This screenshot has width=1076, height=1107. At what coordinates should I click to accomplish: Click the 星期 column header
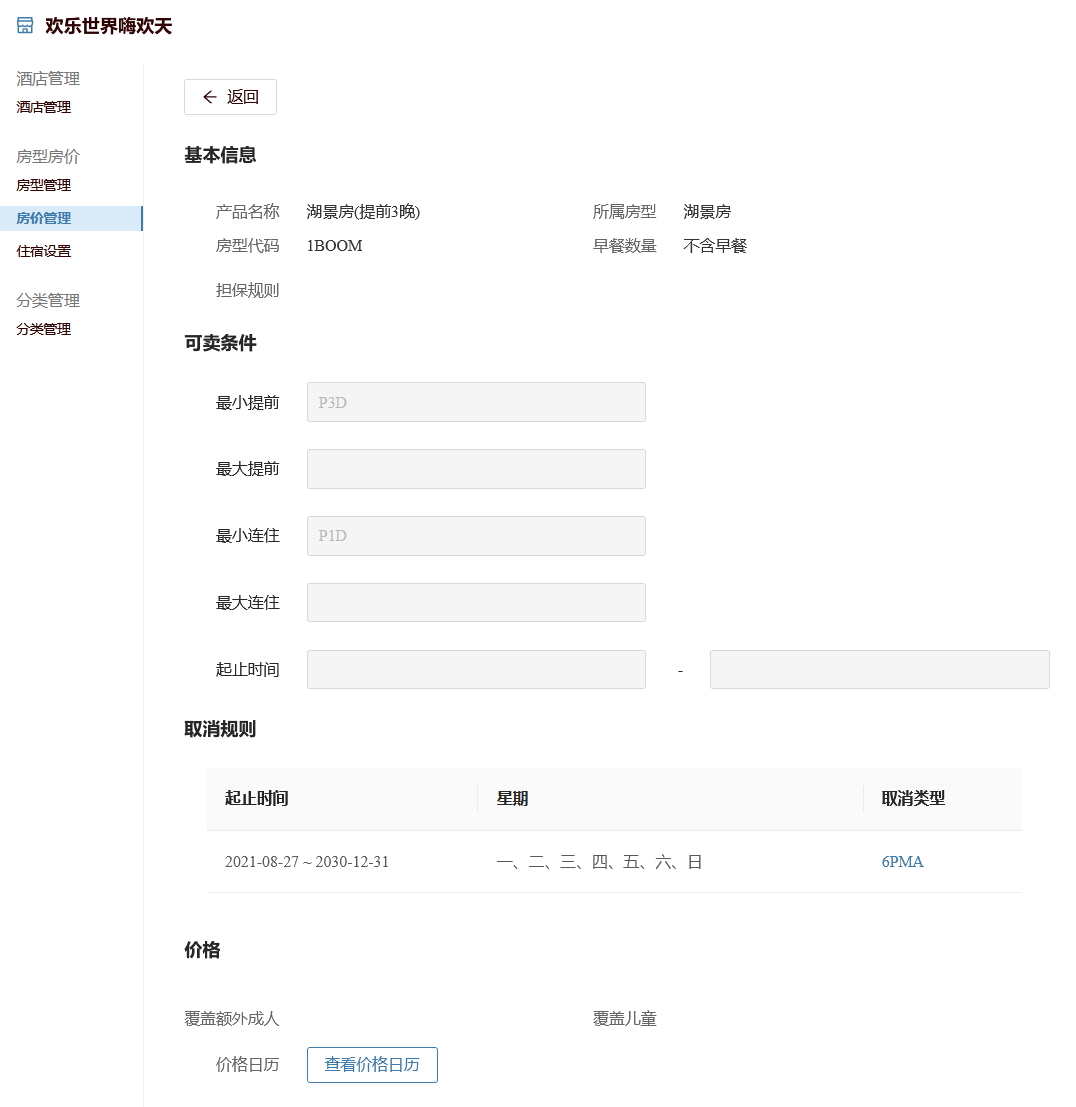(x=513, y=798)
